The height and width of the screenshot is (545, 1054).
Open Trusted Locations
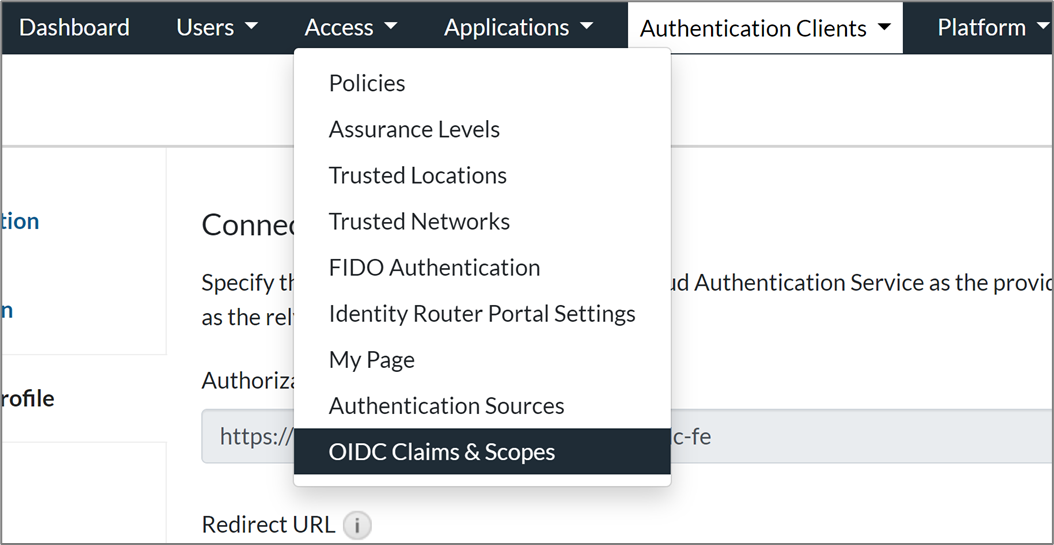click(417, 176)
